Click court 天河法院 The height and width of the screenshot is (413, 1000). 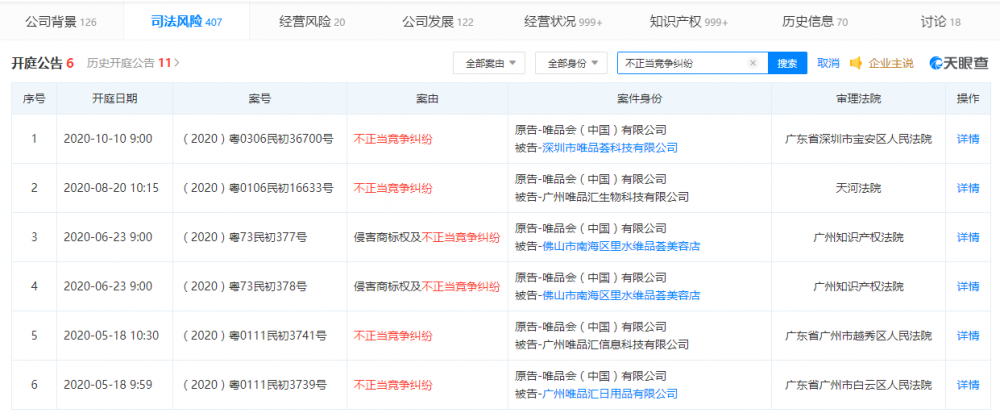point(858,188)
